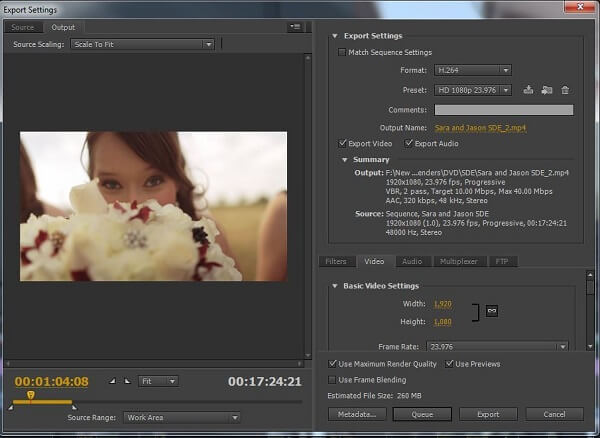The width and height of the screenshot is (600, 438).
Task: Delete the preset with the trash icon
Action: (x=565, y=90)
